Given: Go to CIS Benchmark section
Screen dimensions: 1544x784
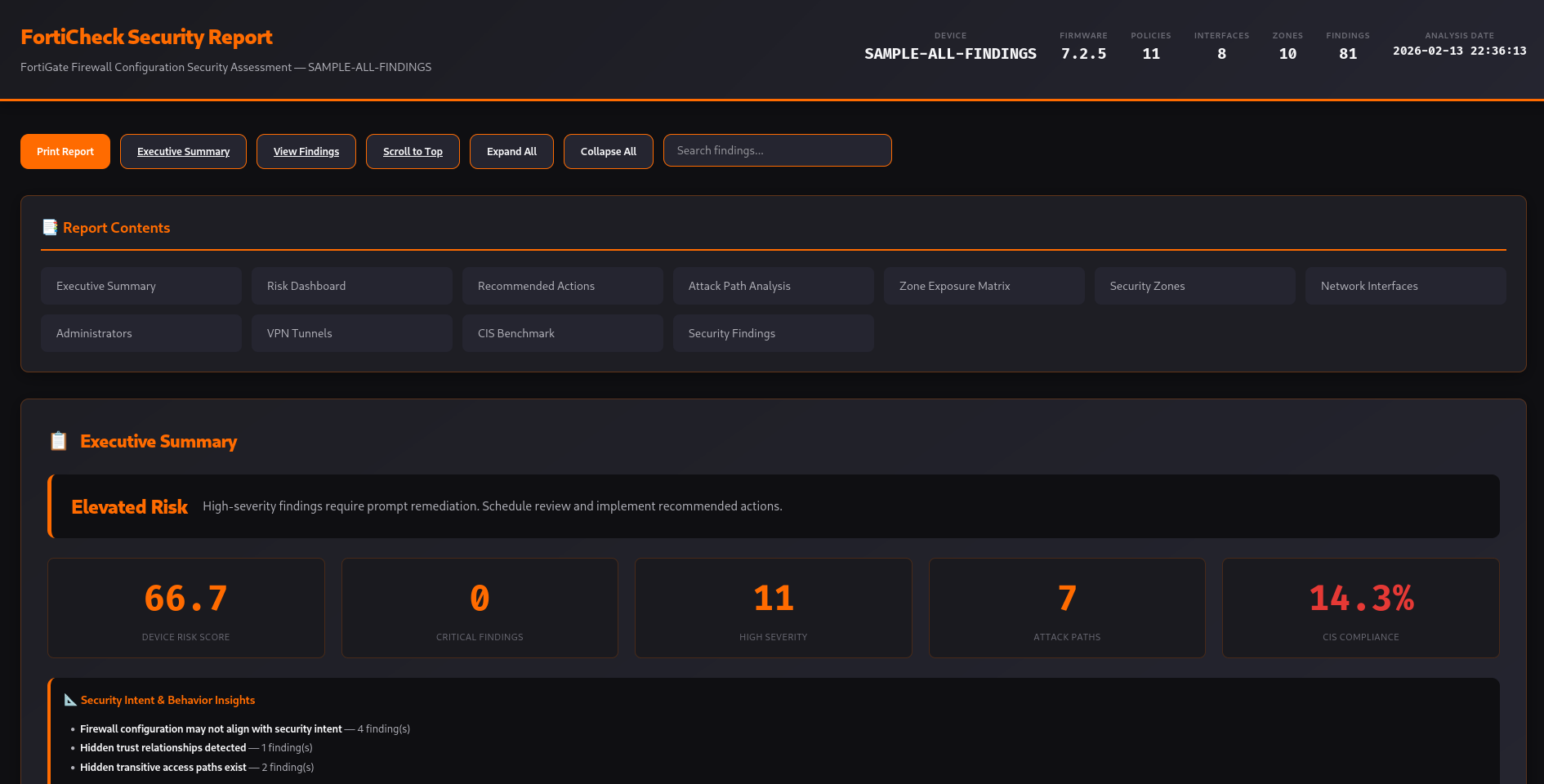Looking at the screenshot, I should 563,333.
